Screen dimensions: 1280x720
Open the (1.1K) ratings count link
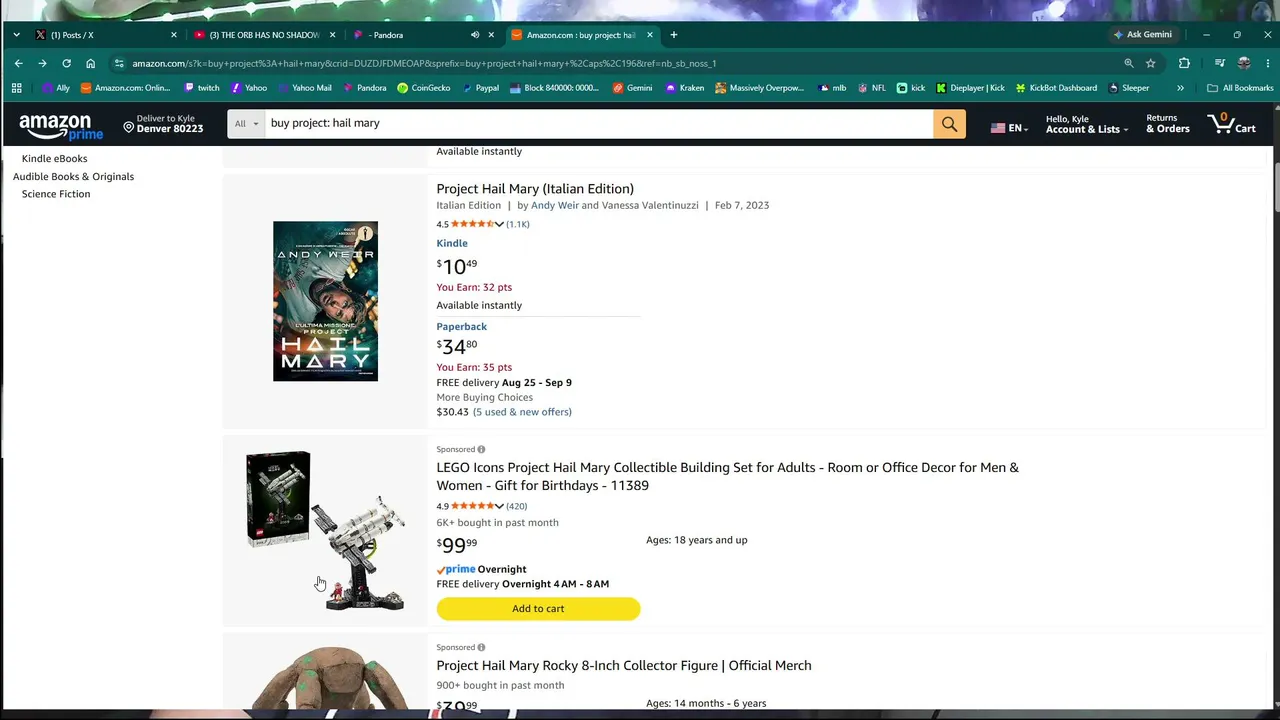point(518,225)
